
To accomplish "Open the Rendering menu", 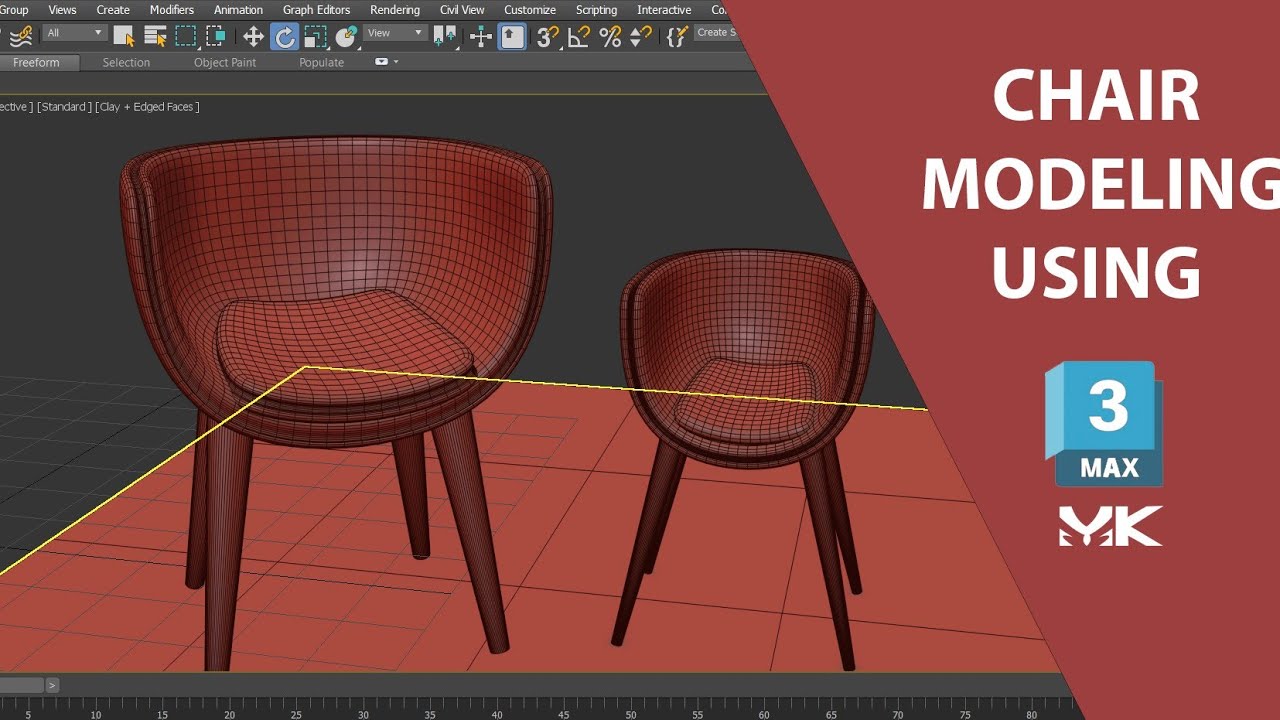I will pyautogui.click(x=395, y=10).
